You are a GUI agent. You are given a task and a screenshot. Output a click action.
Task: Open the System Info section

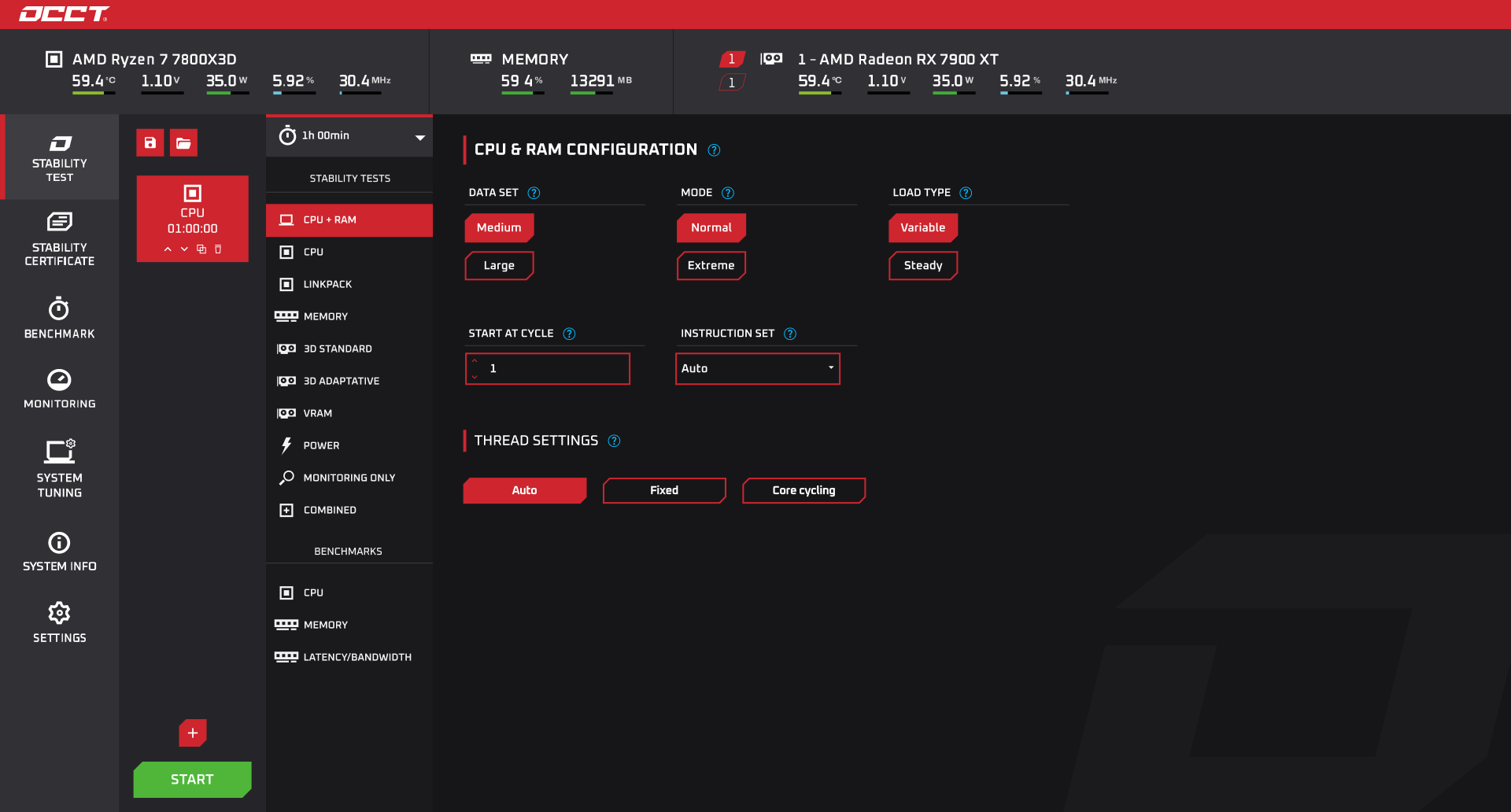coord(60,551)
